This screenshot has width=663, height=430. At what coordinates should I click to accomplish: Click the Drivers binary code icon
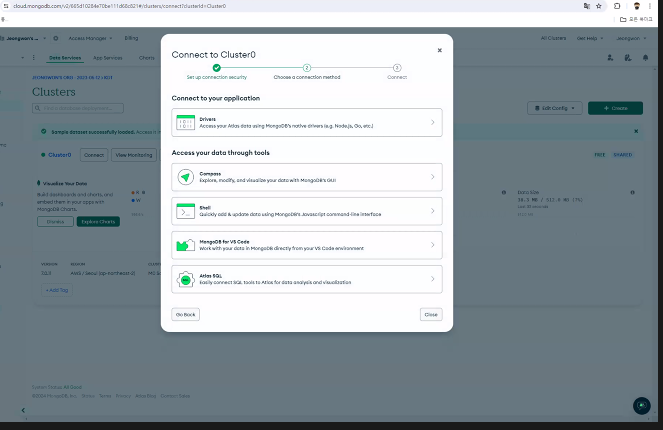(x=185, y=123)
